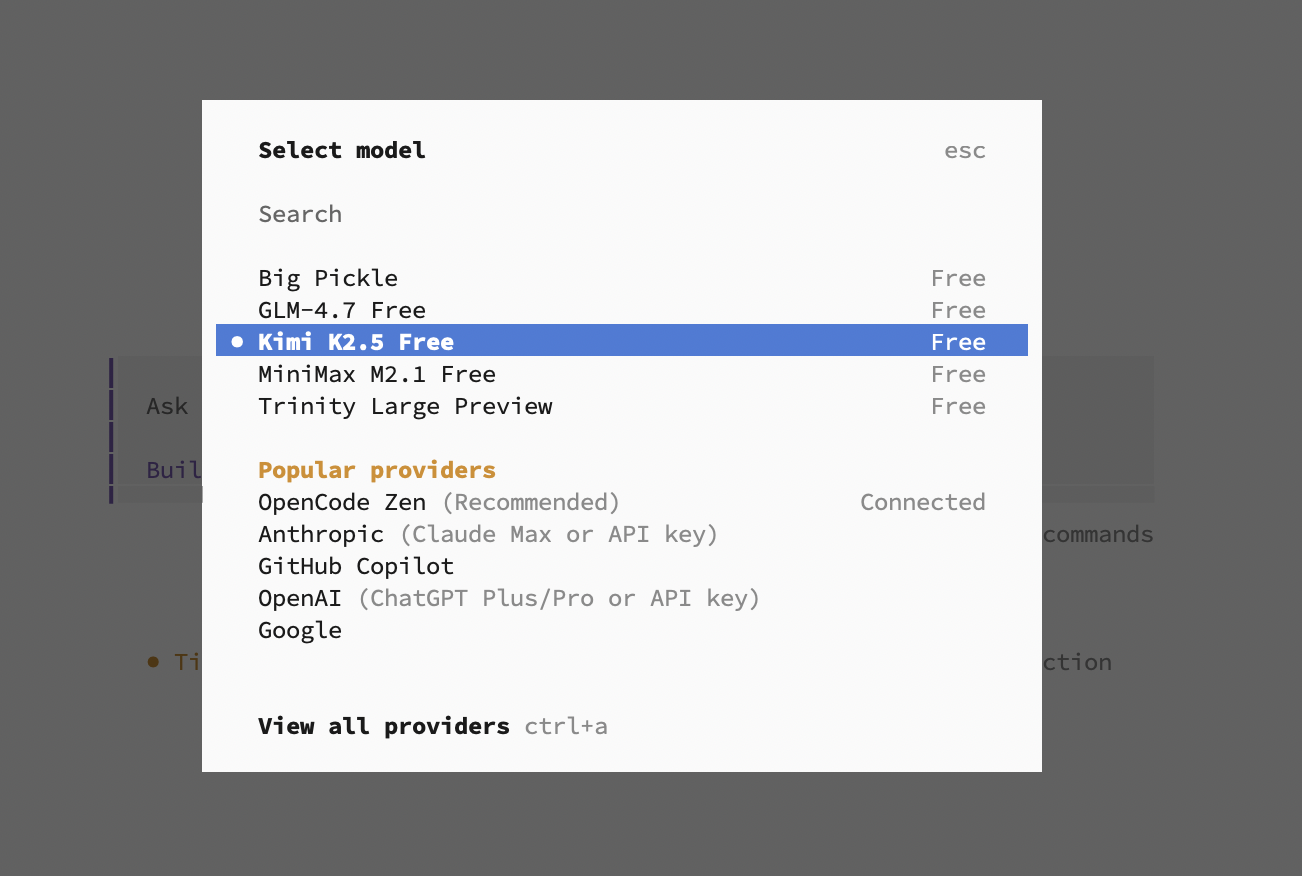Select the GLM-4.7 Free model

pyautogui.click(x=342, y=310)
